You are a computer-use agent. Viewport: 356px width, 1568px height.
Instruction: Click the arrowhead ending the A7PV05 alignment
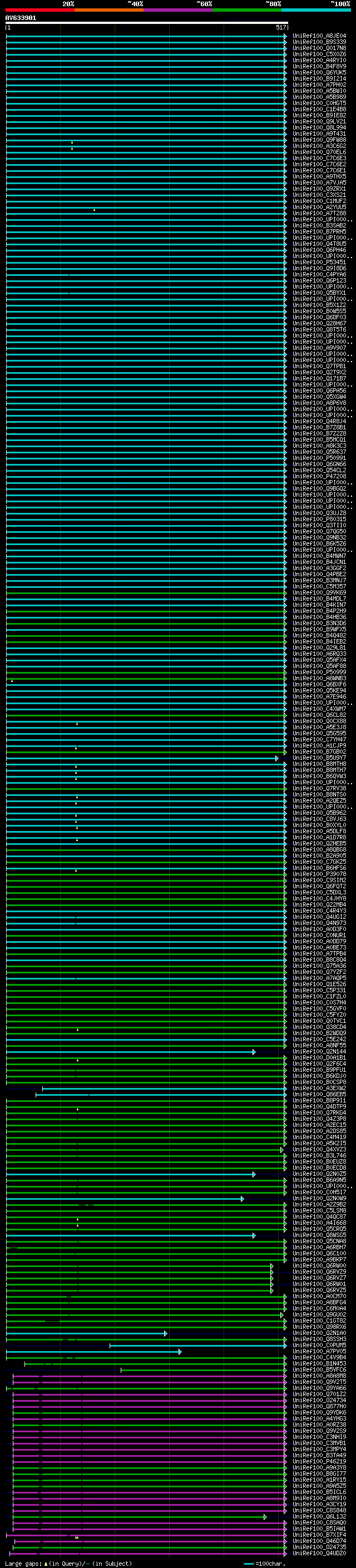pyautogui.click(x=180, y=1351)
